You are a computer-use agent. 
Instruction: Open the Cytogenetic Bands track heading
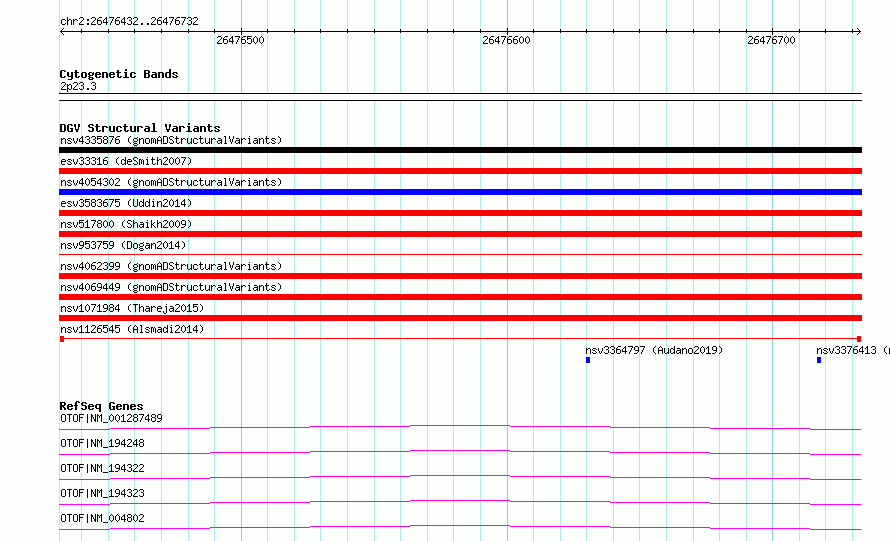click(x=119, y=74)
